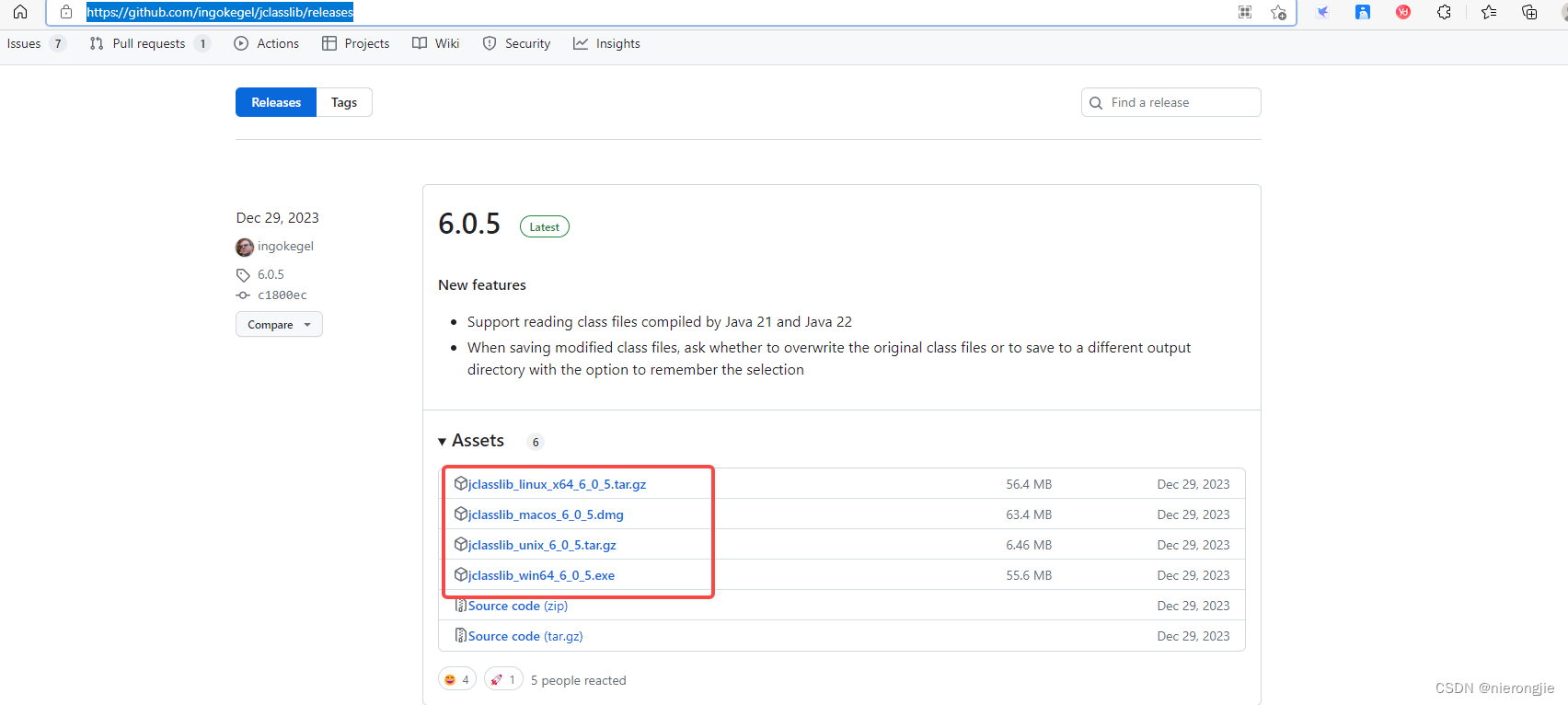1568x705 pixels.
Task: Open the 6.0.5 tag link in sidebar
Action: 271,274
